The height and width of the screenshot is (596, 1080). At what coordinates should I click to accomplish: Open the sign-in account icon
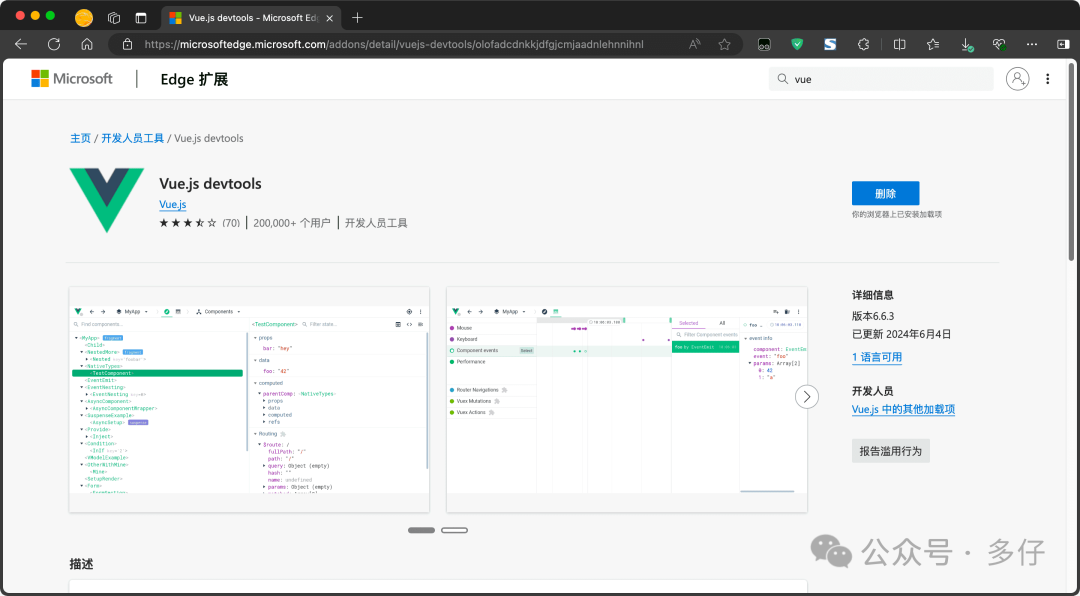(x=1017, y=79)
